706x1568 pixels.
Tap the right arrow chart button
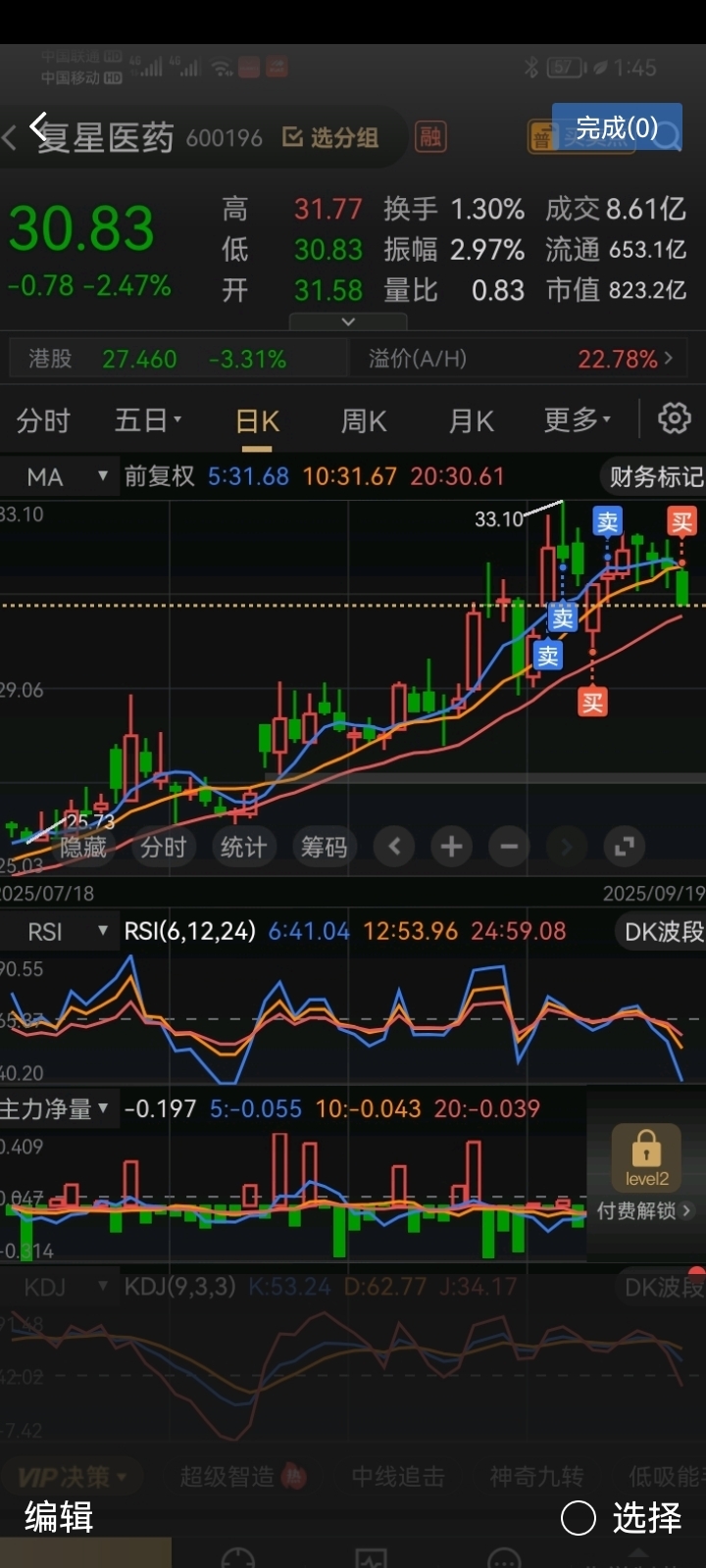pyautogui.click(x=566, y=847)
